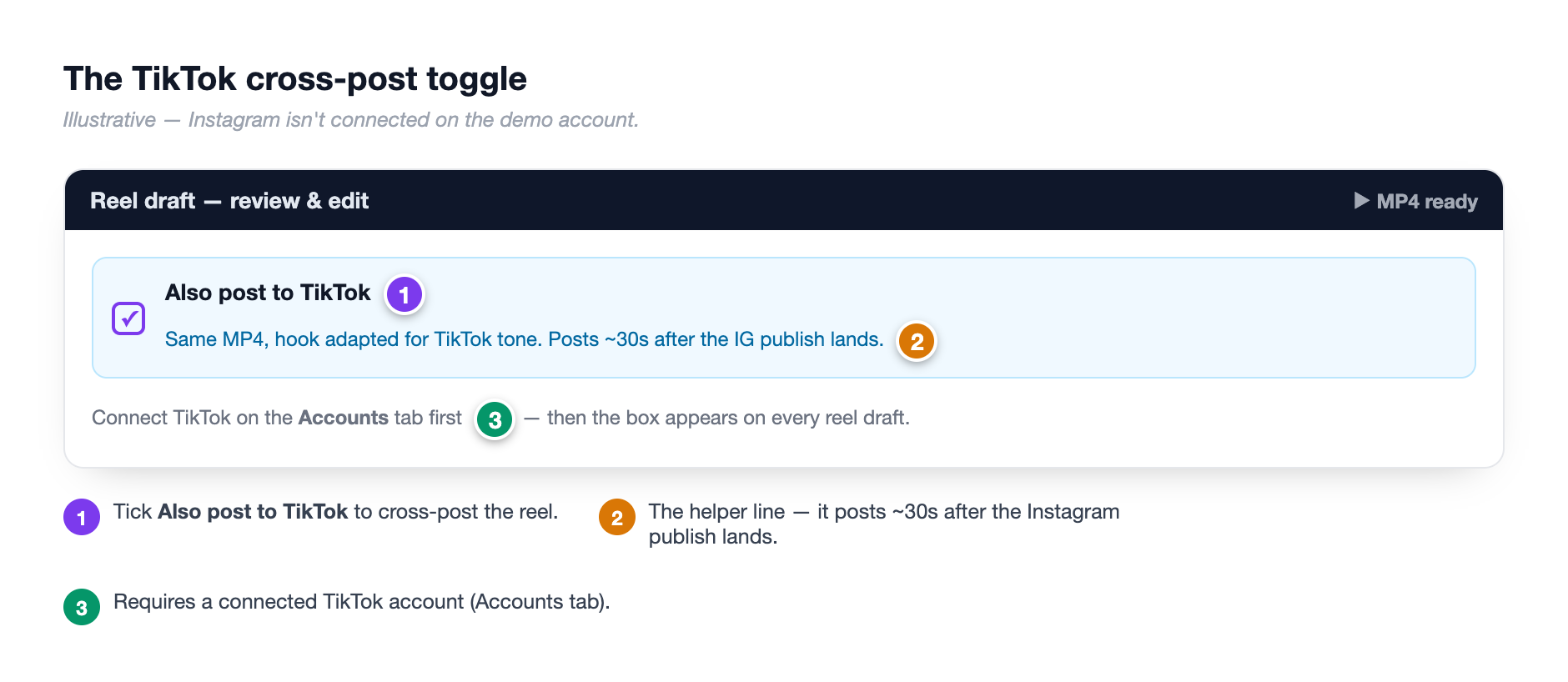
Task: Click the Connect TikTok on the Accounts tab text
Action: tap(277, 418)
